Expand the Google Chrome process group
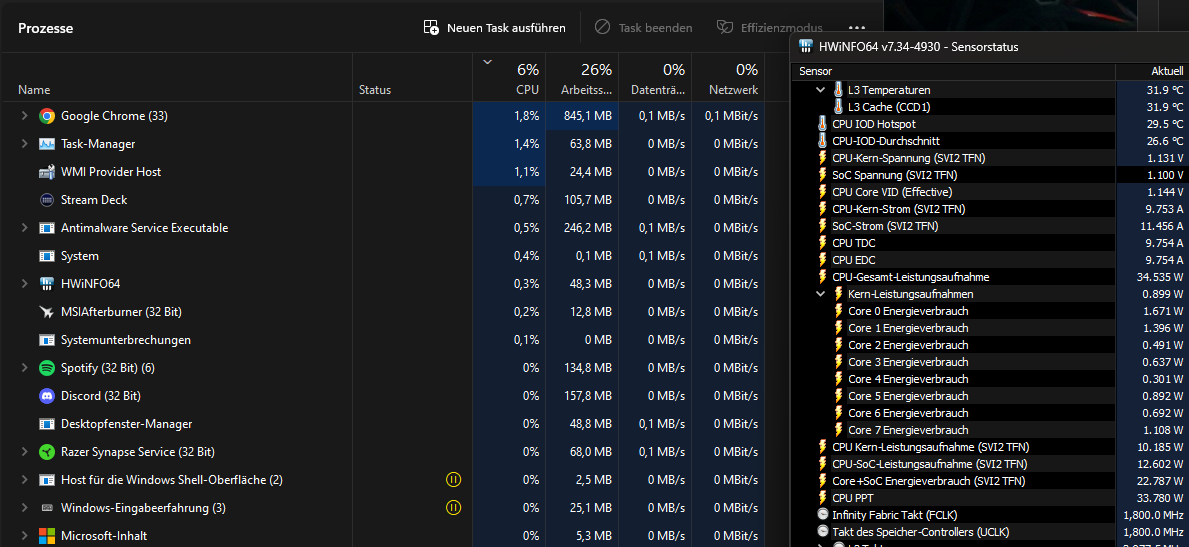1189x547 pixels. pyautogui.click(x=24, y=116)
